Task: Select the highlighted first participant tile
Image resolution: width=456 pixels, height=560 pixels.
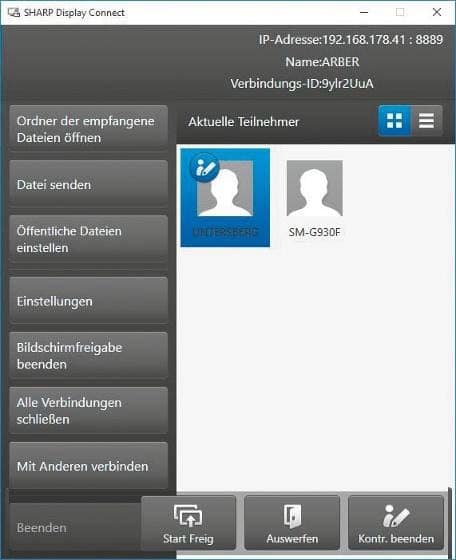Action: [x=225, y=198]
